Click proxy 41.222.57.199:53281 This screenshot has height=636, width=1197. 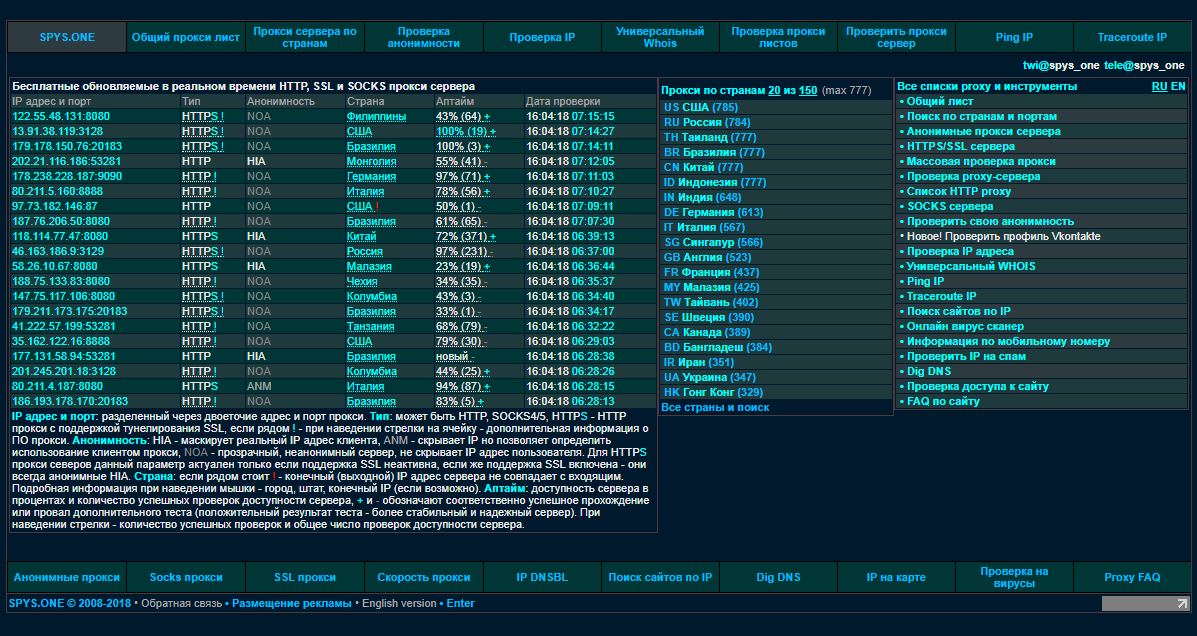64,327
